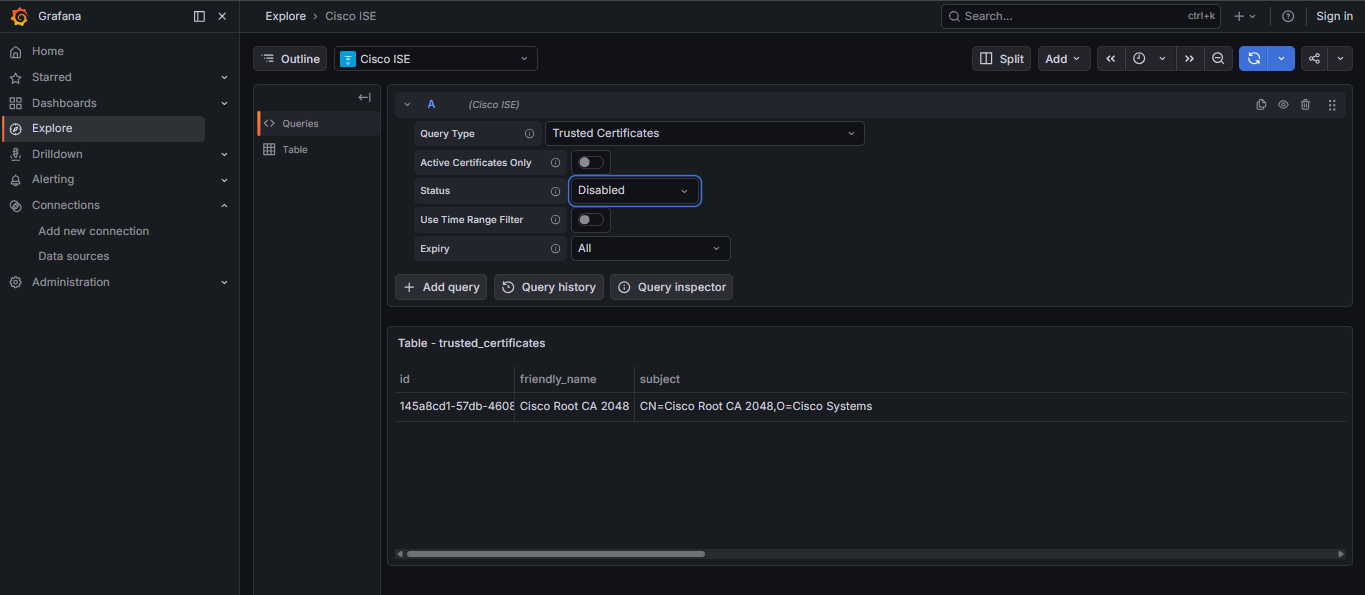Open the Starred section
Viewport: 1365px width, 595px height.
tap(52, 77)
